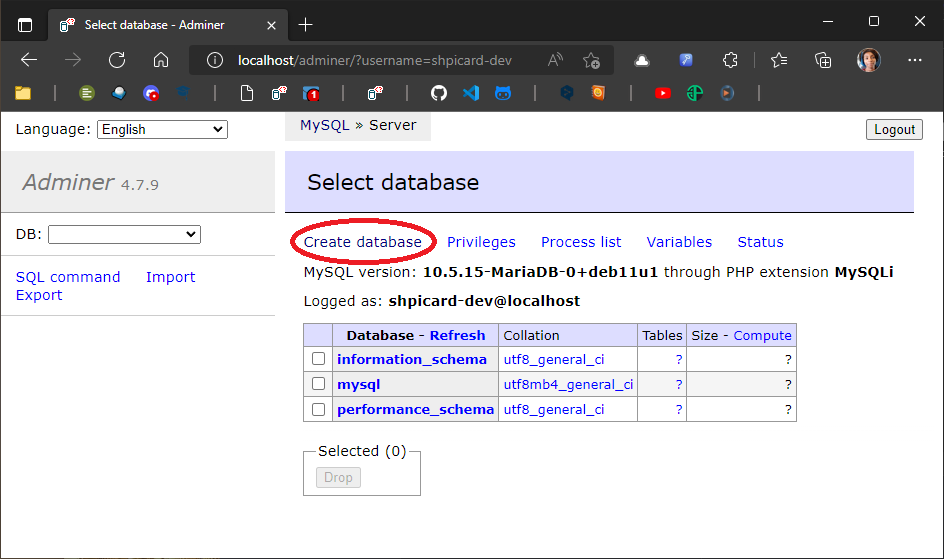Click the tables count for information_schema

pos(678,359)
